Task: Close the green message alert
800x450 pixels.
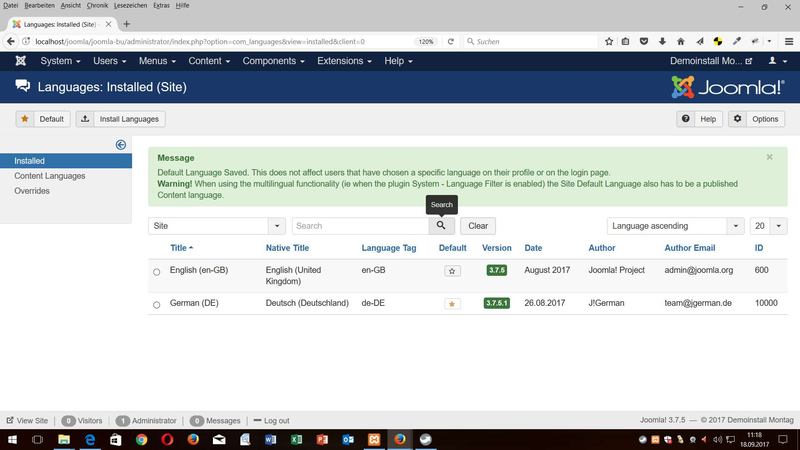Action: (769, 157)
